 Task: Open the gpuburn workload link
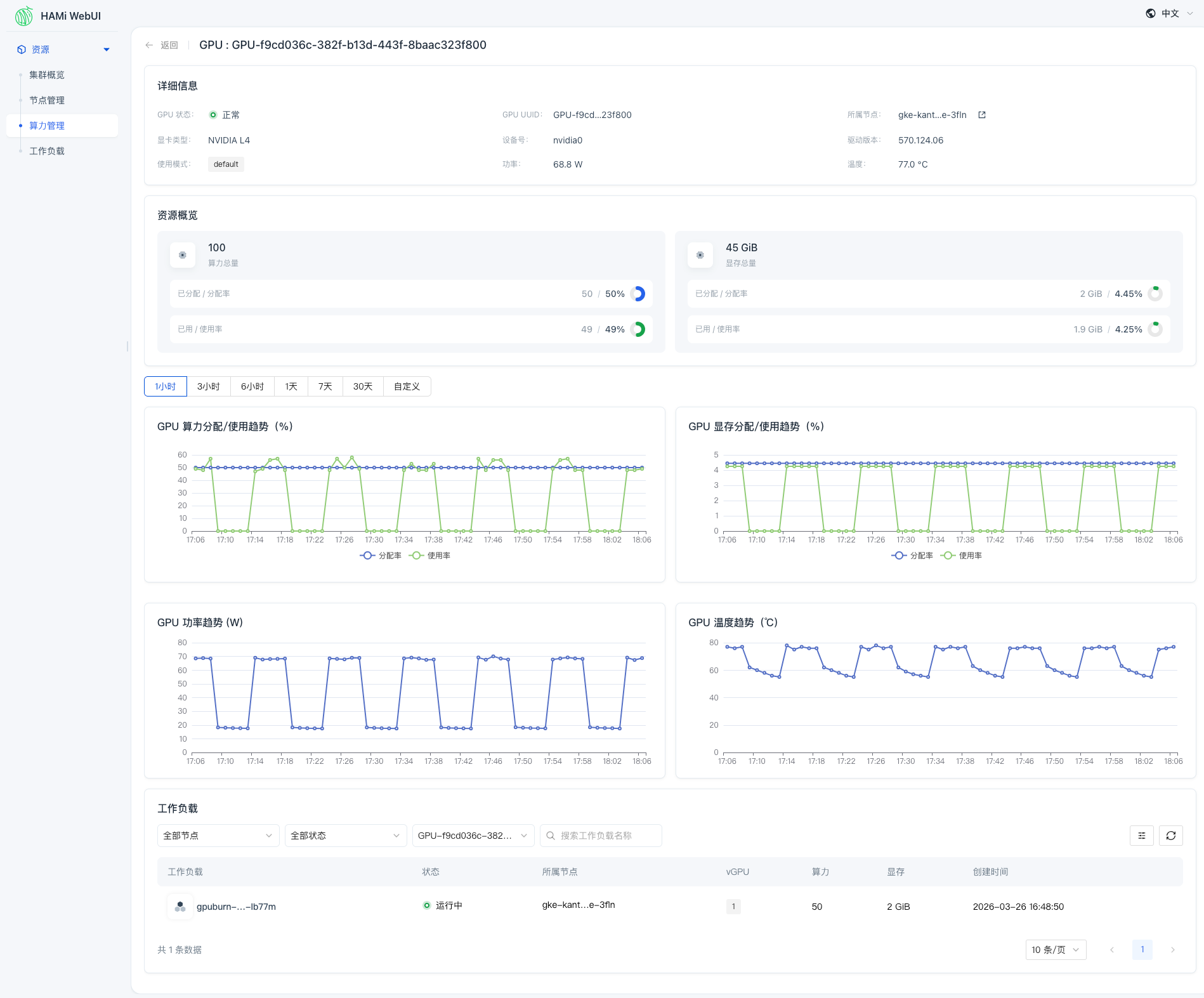(236, 907)
